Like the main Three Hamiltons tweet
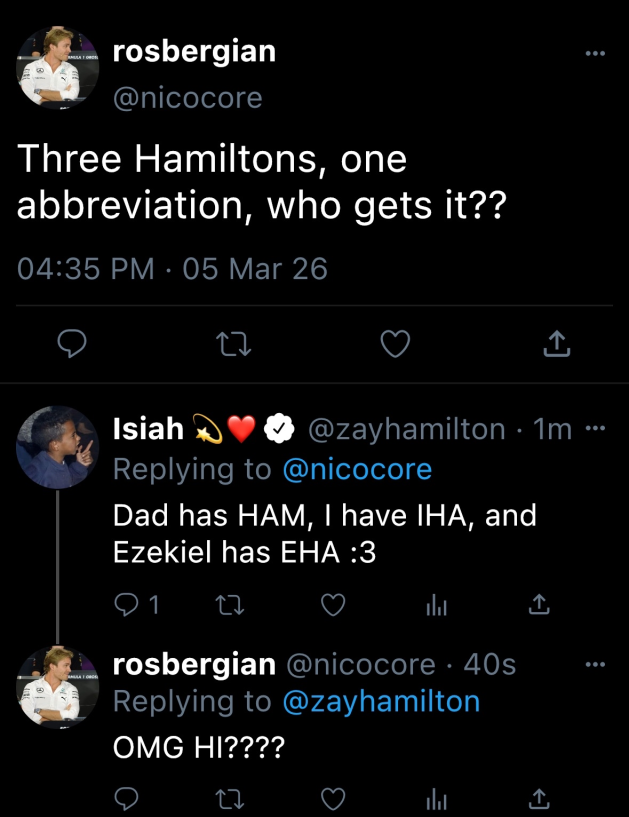 coord(396,345)
